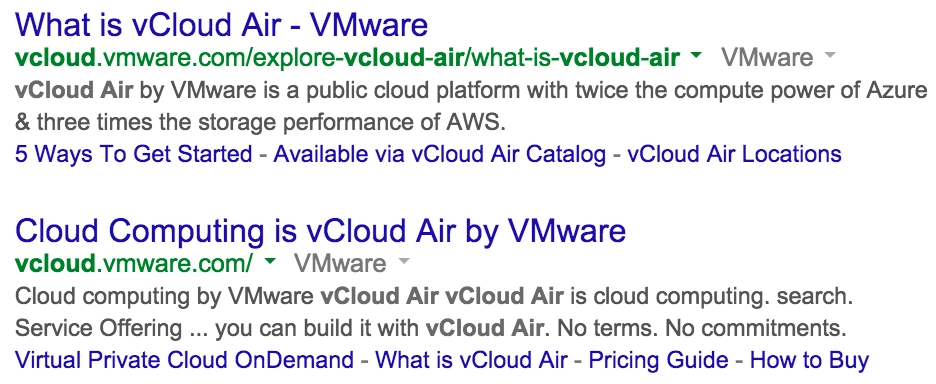Open the 'What is vCloud Air - VMware' result

(x=221, y=24)
